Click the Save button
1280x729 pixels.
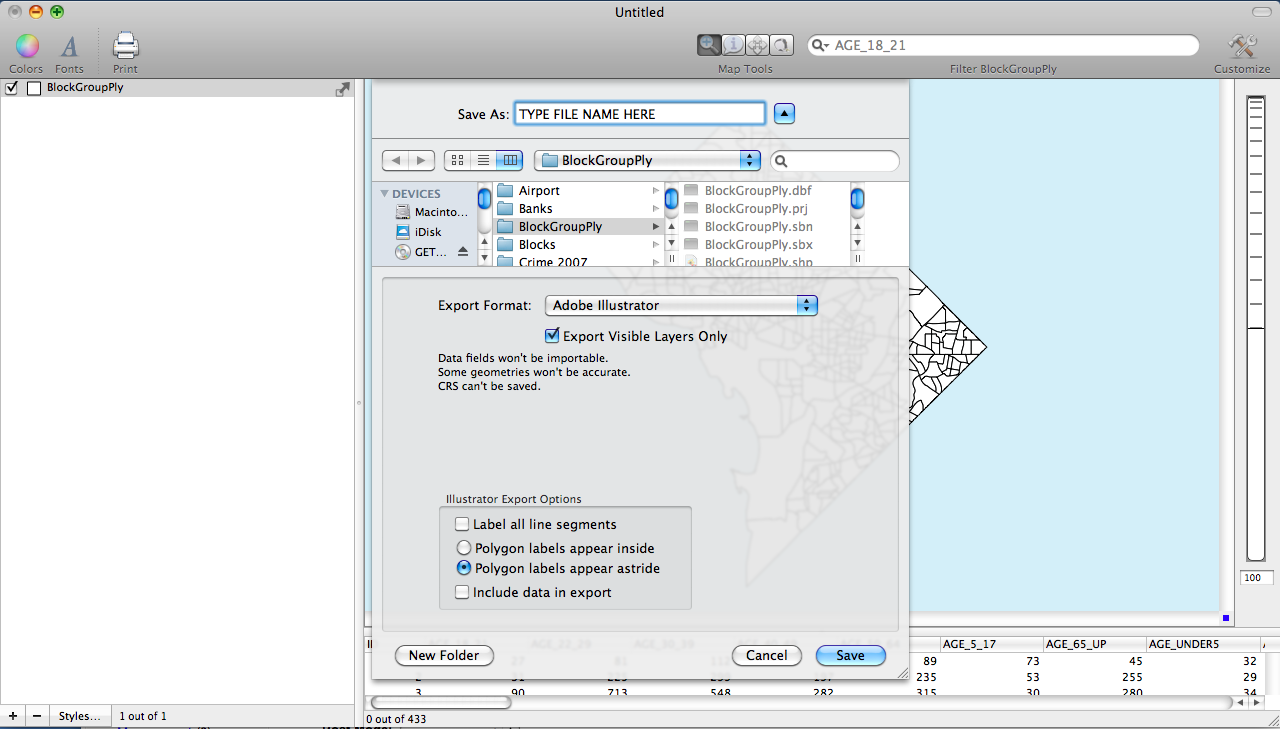click(850, 655)
